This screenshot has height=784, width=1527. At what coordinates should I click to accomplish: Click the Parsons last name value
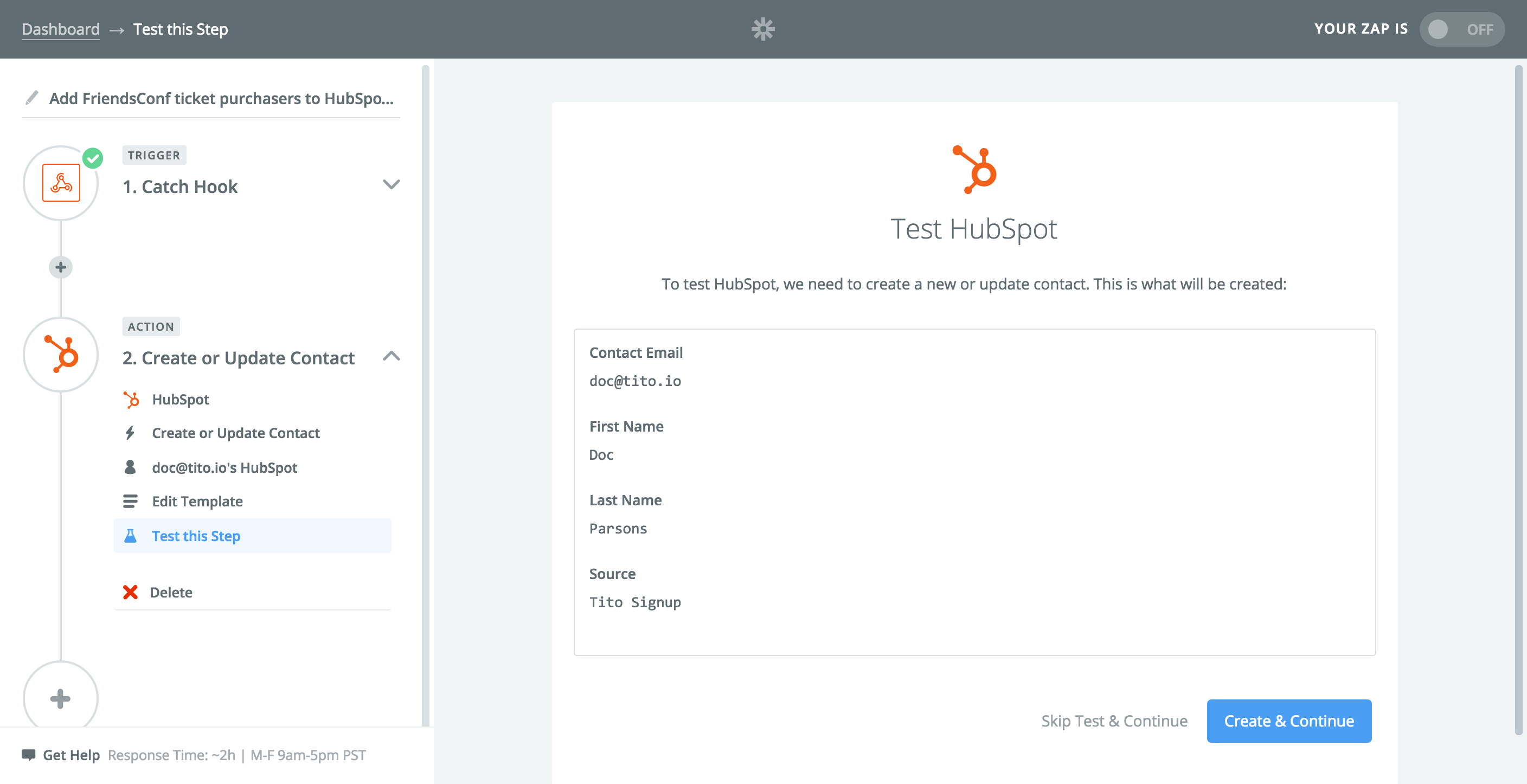click(x=618, y=529)
